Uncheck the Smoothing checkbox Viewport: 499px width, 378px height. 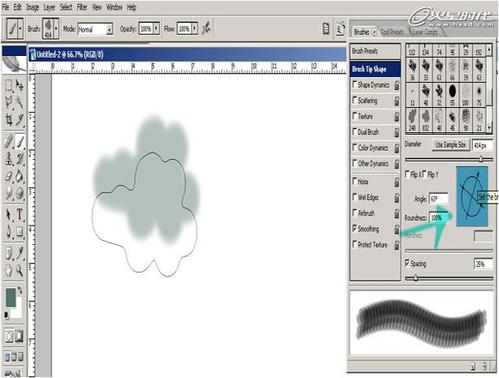pos(355,228)
